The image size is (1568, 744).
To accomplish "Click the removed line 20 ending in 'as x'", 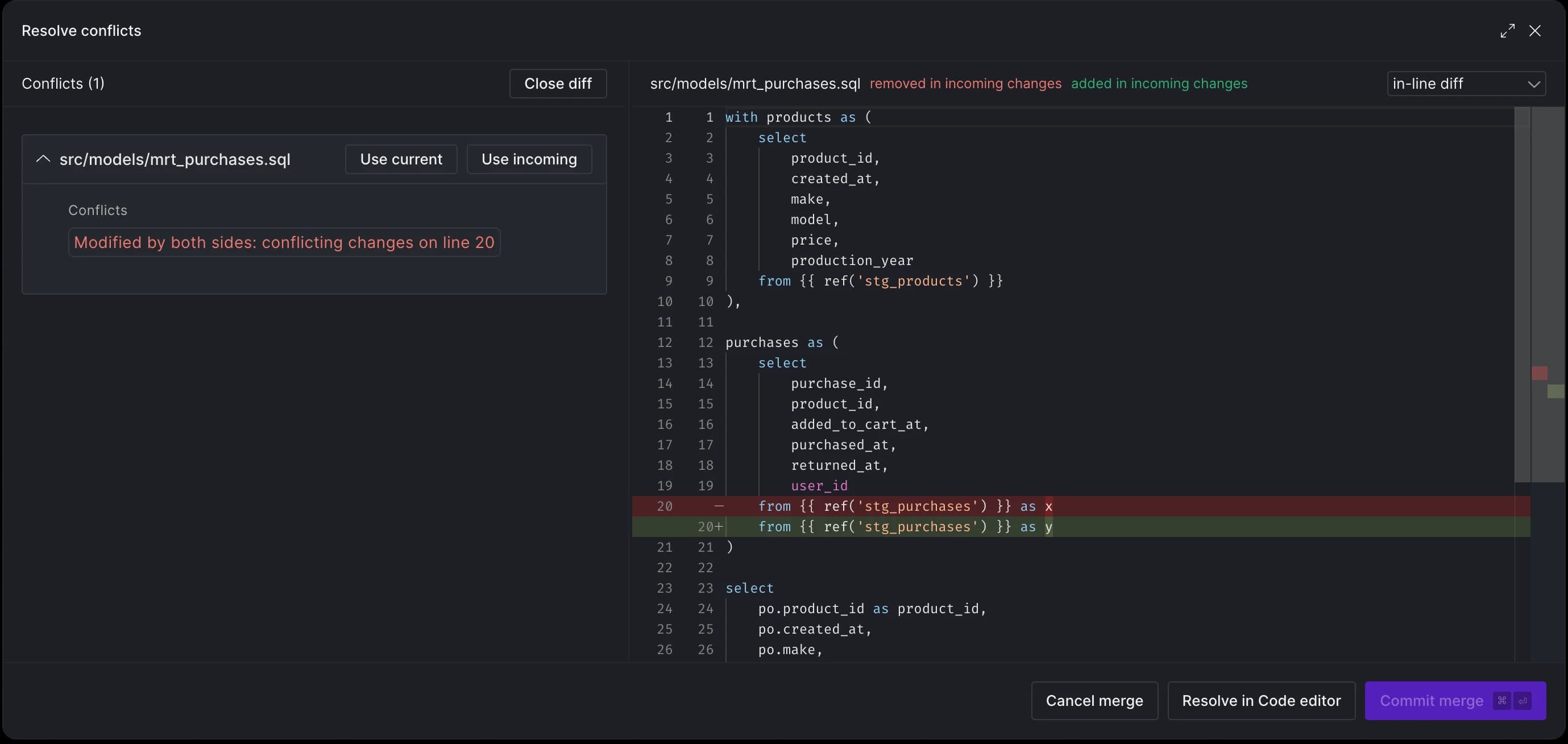I will 1080,506.
